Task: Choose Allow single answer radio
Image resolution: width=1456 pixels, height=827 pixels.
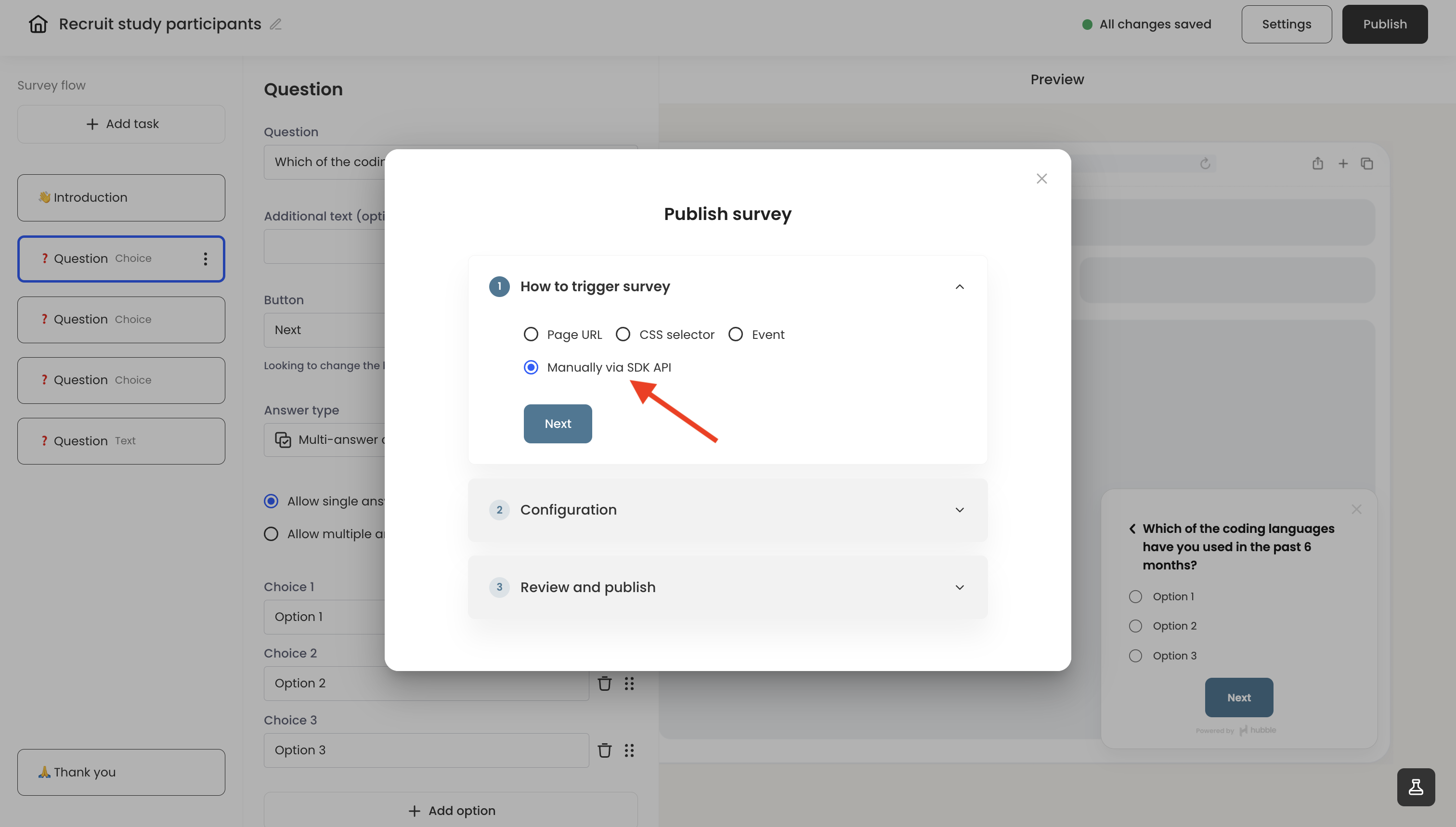Action: 271,501
